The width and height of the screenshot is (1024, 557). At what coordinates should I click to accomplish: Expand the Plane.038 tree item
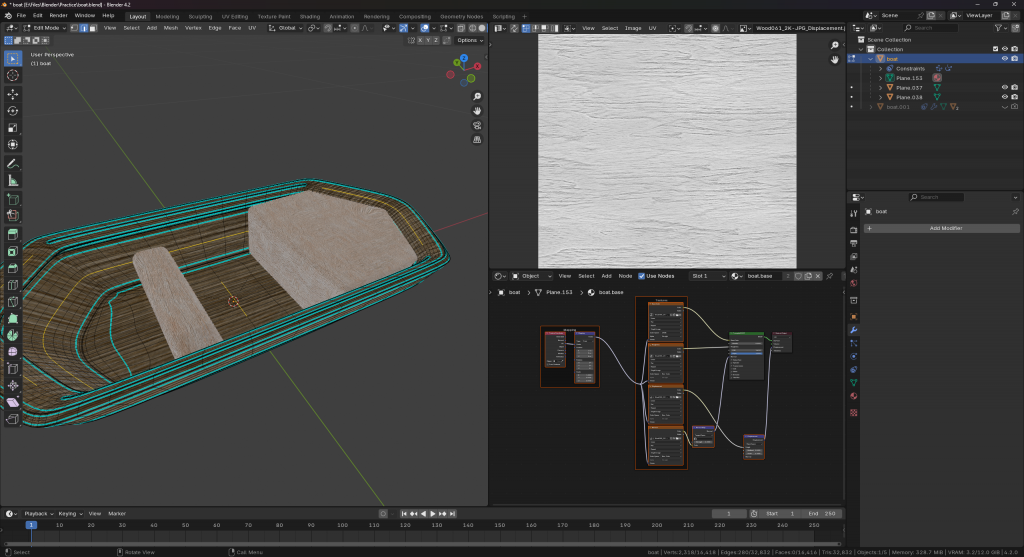coord(879,97)
